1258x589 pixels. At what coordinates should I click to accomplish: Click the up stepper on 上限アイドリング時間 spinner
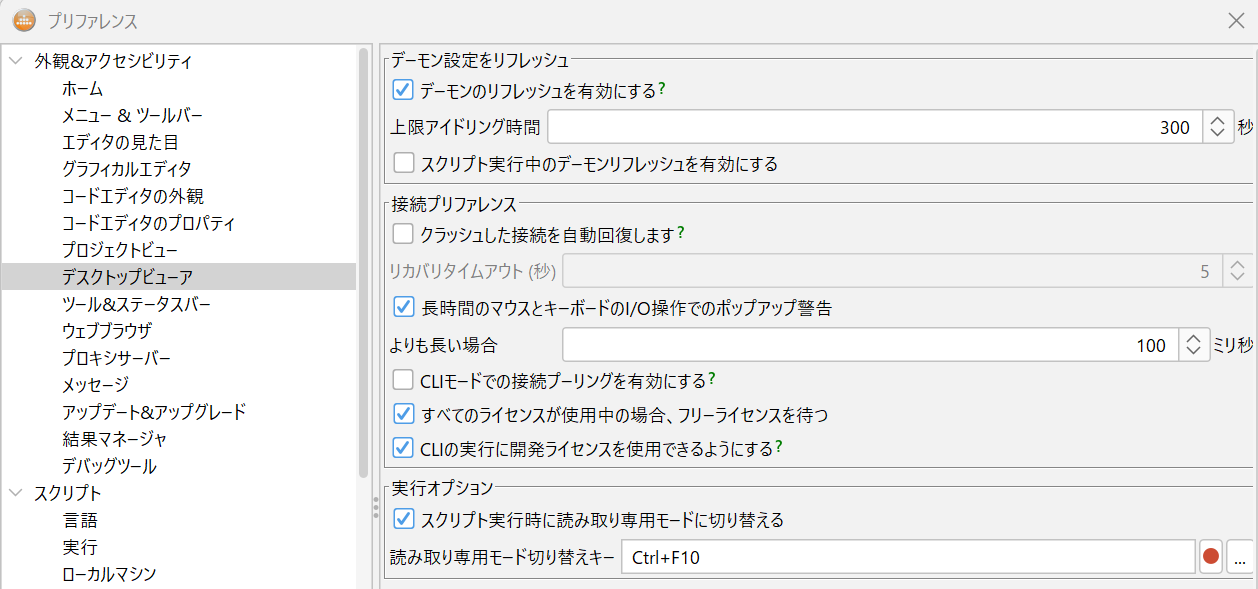pos(1219,120)
